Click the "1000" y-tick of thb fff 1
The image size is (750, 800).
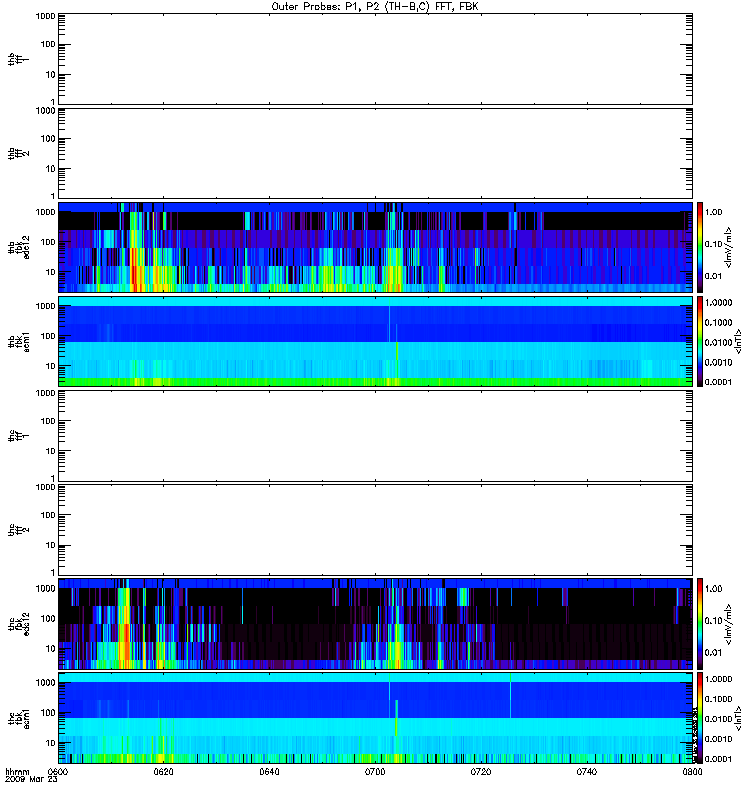(45, 16)
